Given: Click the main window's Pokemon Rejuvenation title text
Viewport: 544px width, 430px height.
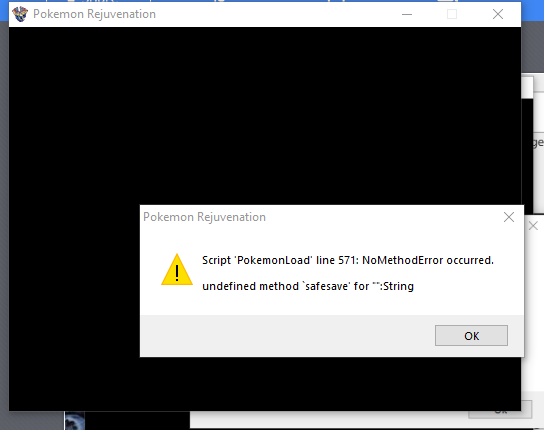Looking at the screenshot, I should point(94,14).
